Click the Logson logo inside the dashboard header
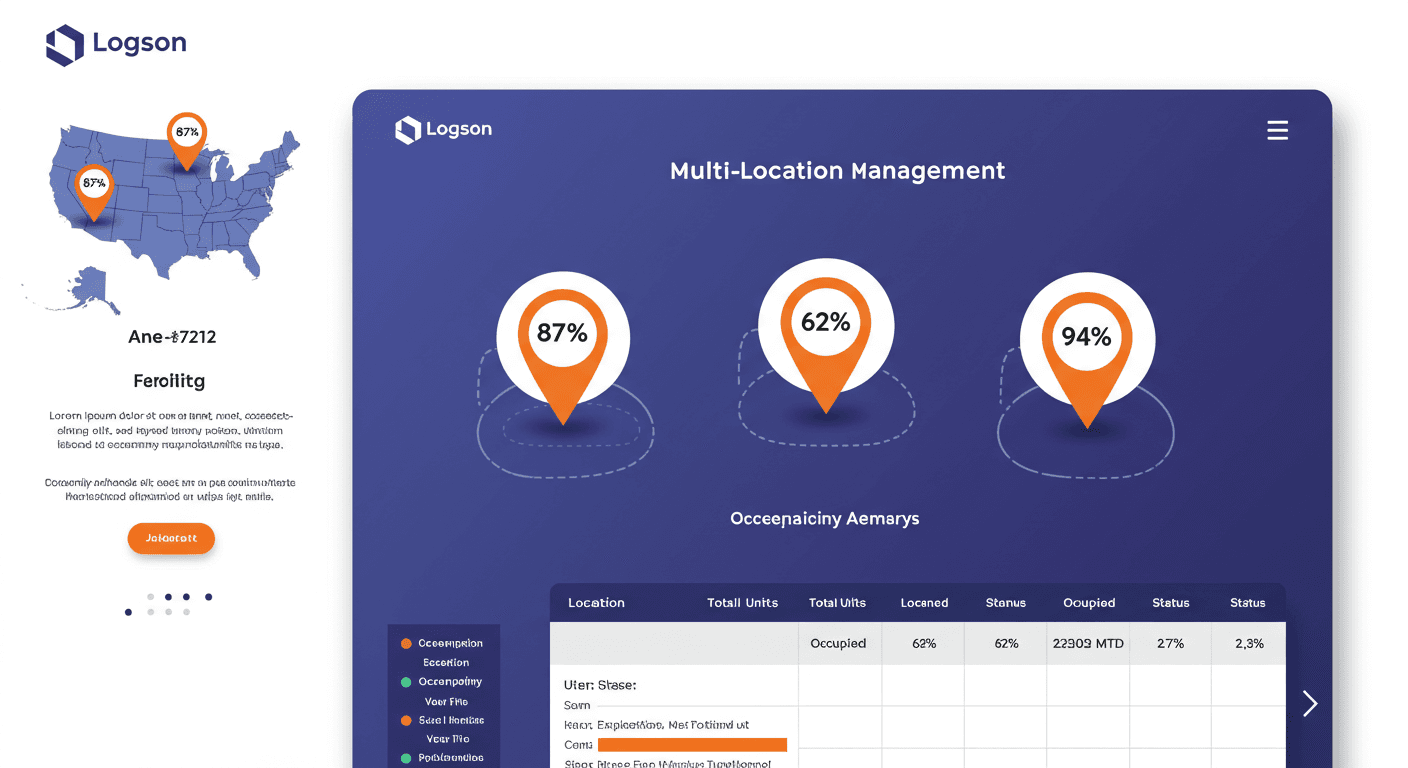The height and width of the screenshot is (768, 1408). tap(443, 130)
